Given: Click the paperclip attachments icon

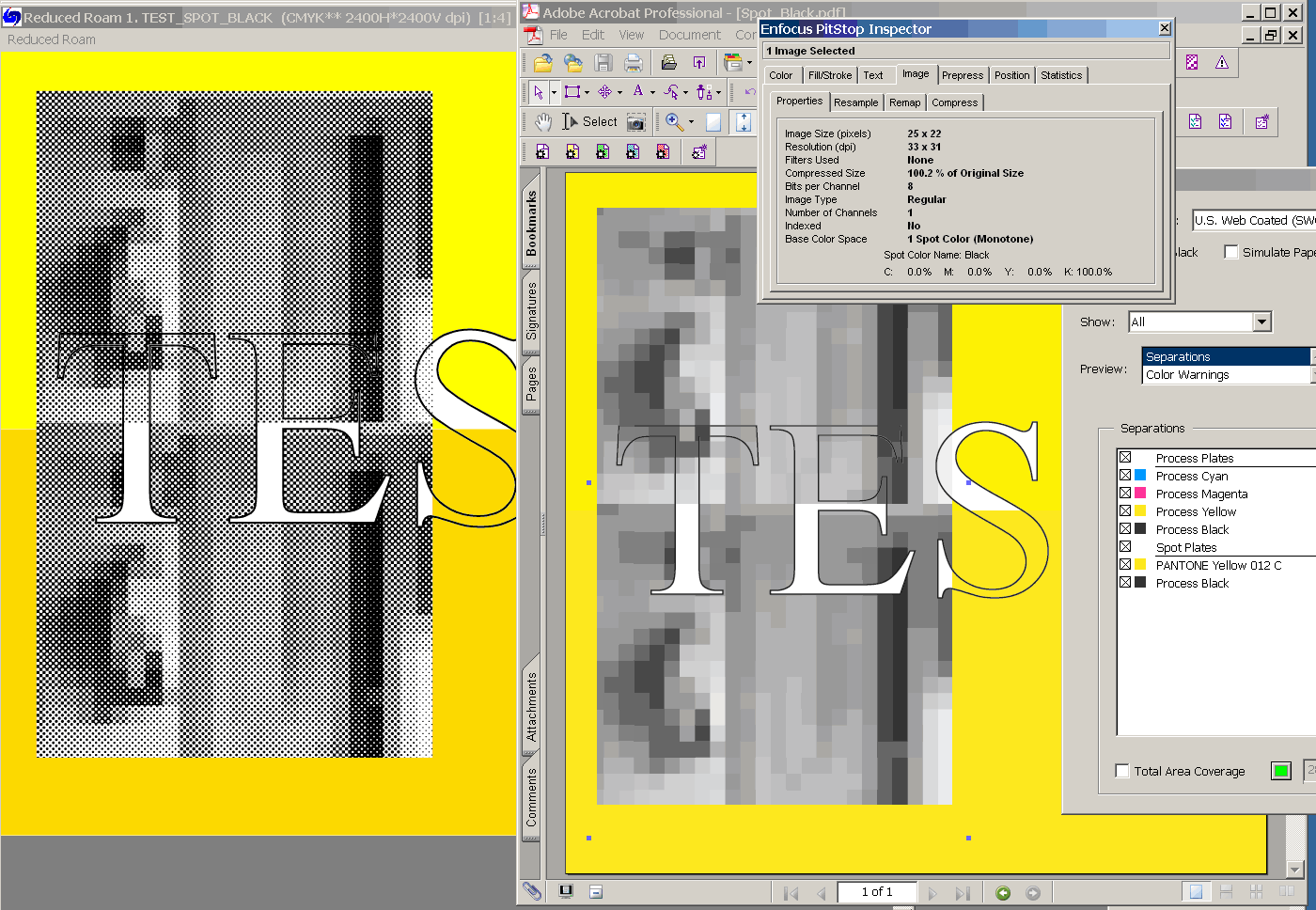Looking at the screenshot, I should click(532, 891).
